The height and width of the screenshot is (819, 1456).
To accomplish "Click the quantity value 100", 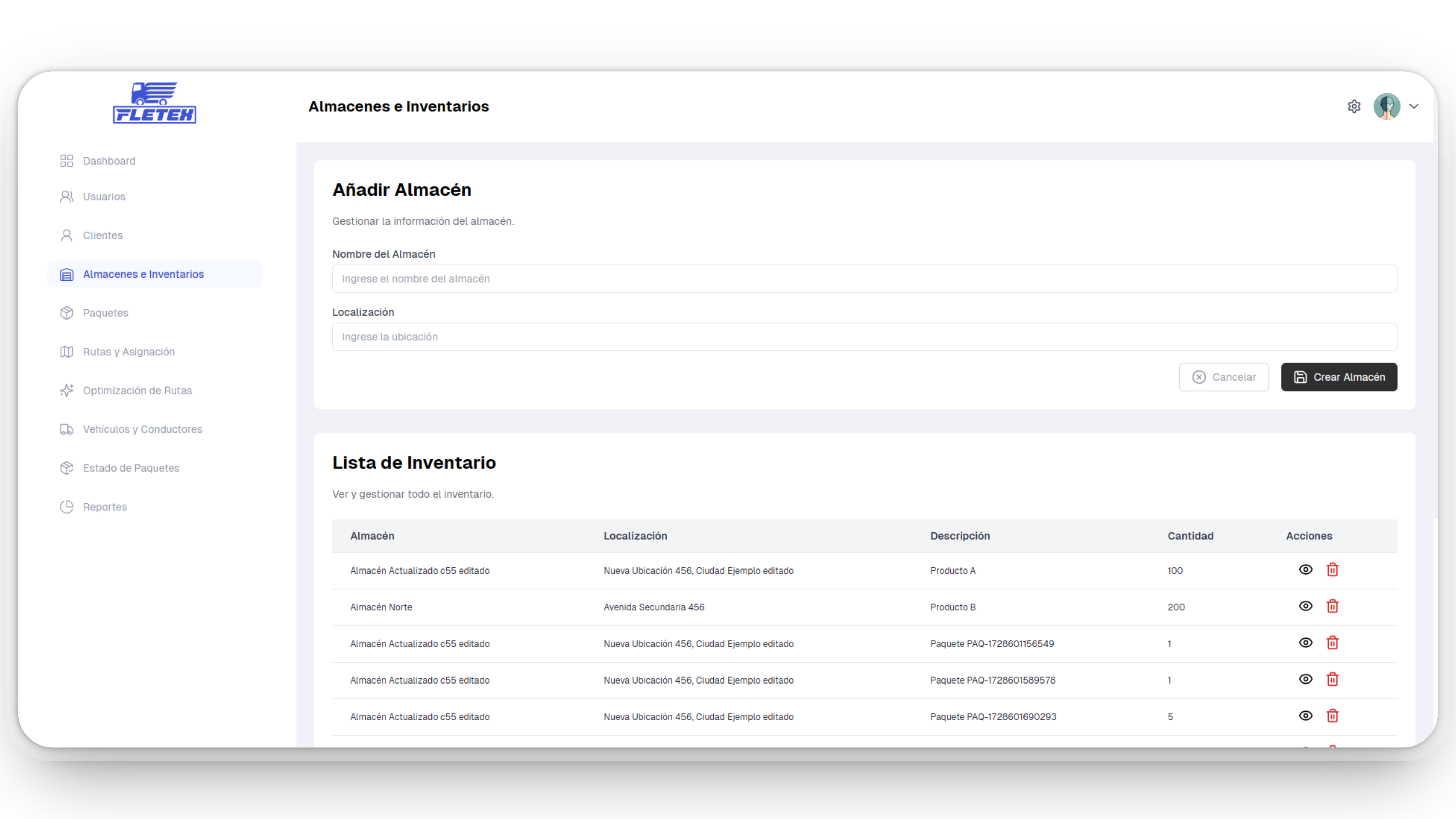I will [1175, 571].
